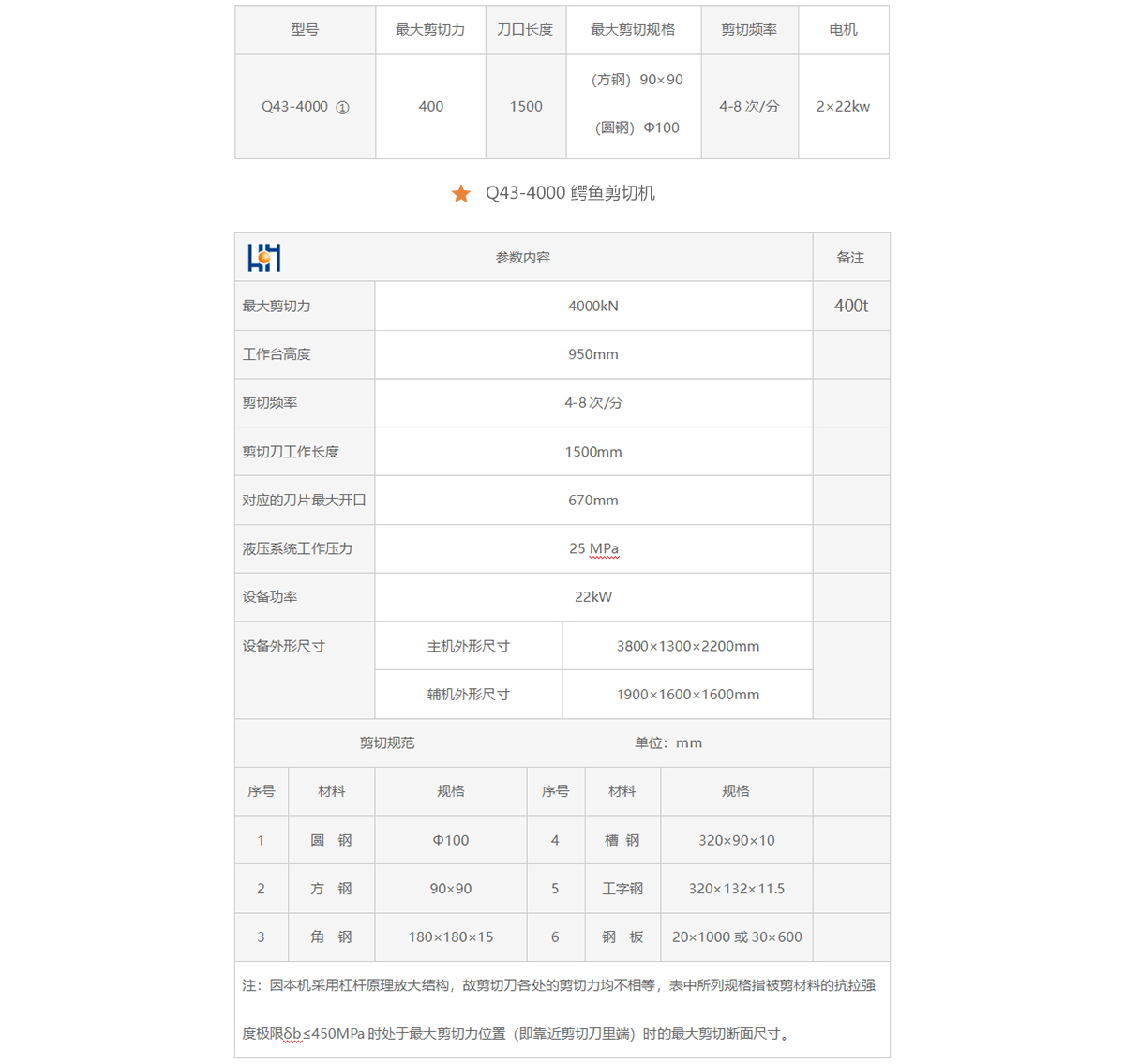Select the 2×22kw motor cell
This screenshot has height=1064, width=1125.
[x=843, y=107]
